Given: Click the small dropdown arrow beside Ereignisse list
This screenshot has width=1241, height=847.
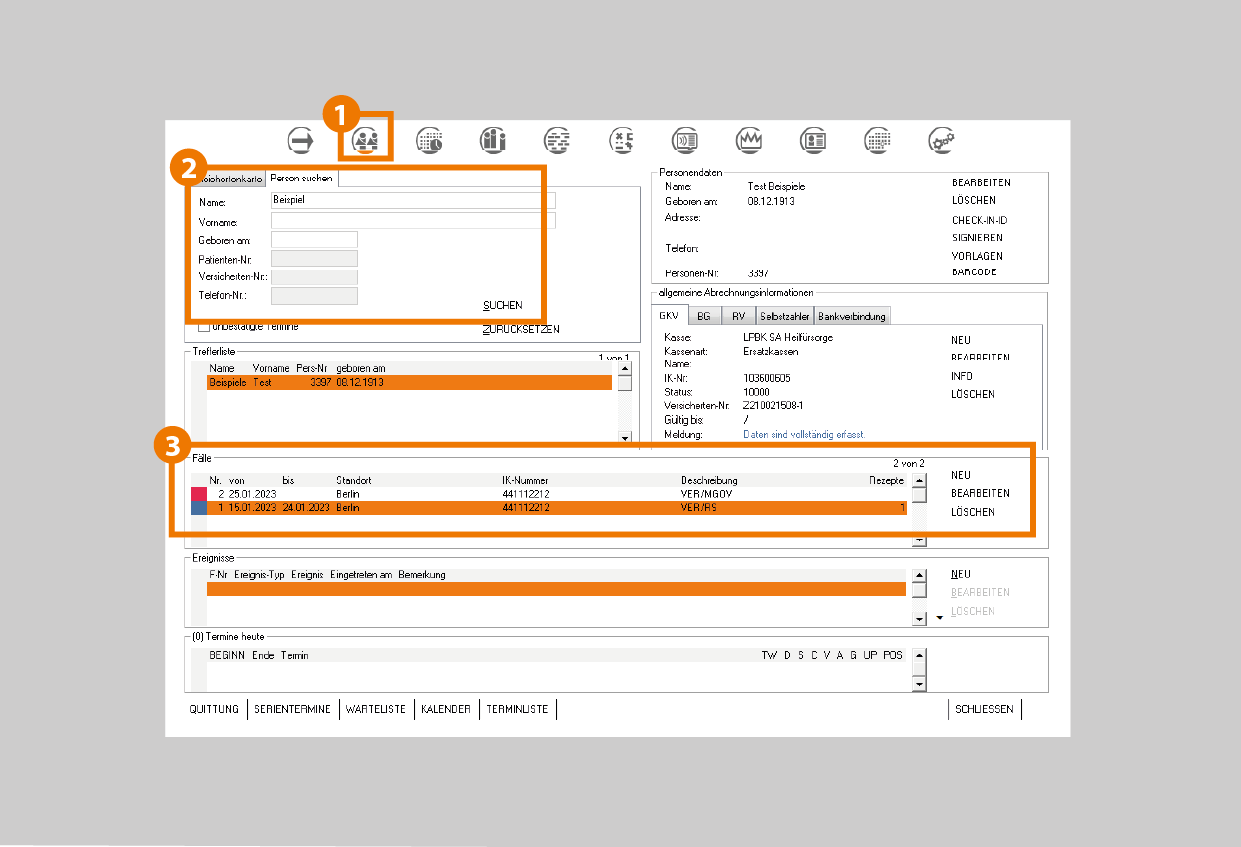Looking at the screenshot, I should tap(938, 618).
